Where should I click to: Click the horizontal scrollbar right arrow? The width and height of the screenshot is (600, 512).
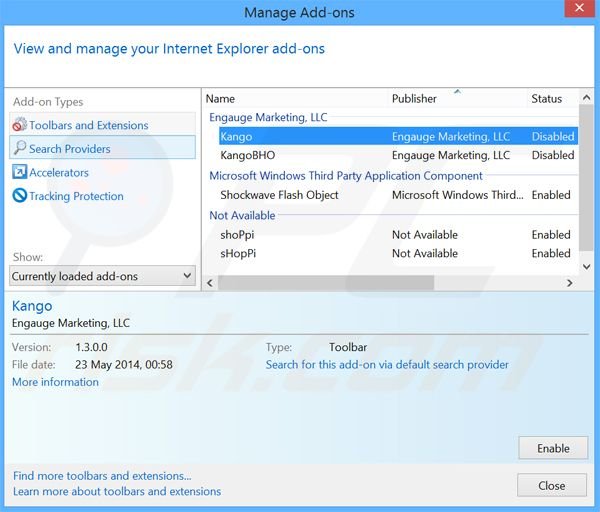(570, 283)
